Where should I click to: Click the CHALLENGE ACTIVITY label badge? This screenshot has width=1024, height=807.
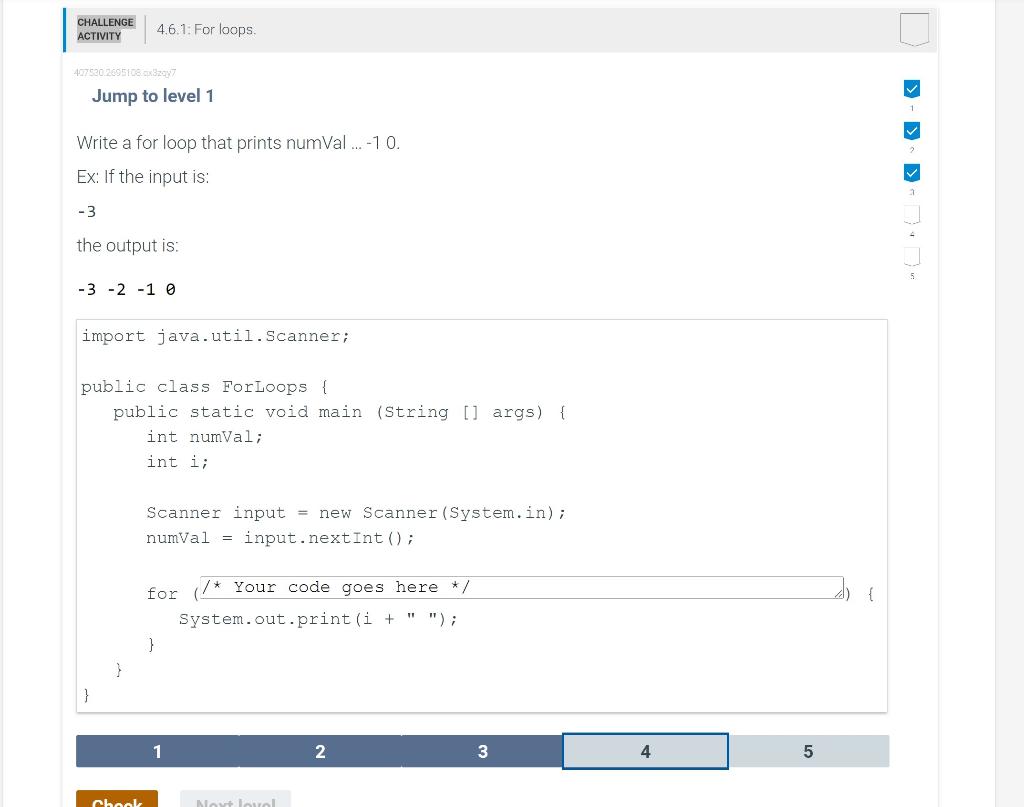[x=104, y=29]
